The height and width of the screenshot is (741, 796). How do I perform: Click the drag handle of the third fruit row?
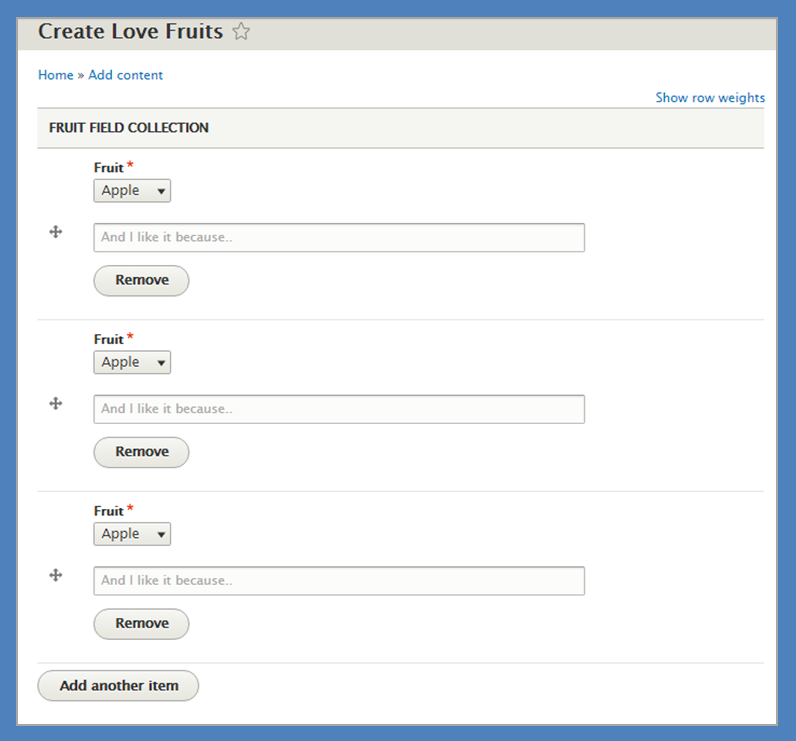click(x=56, y=575)
